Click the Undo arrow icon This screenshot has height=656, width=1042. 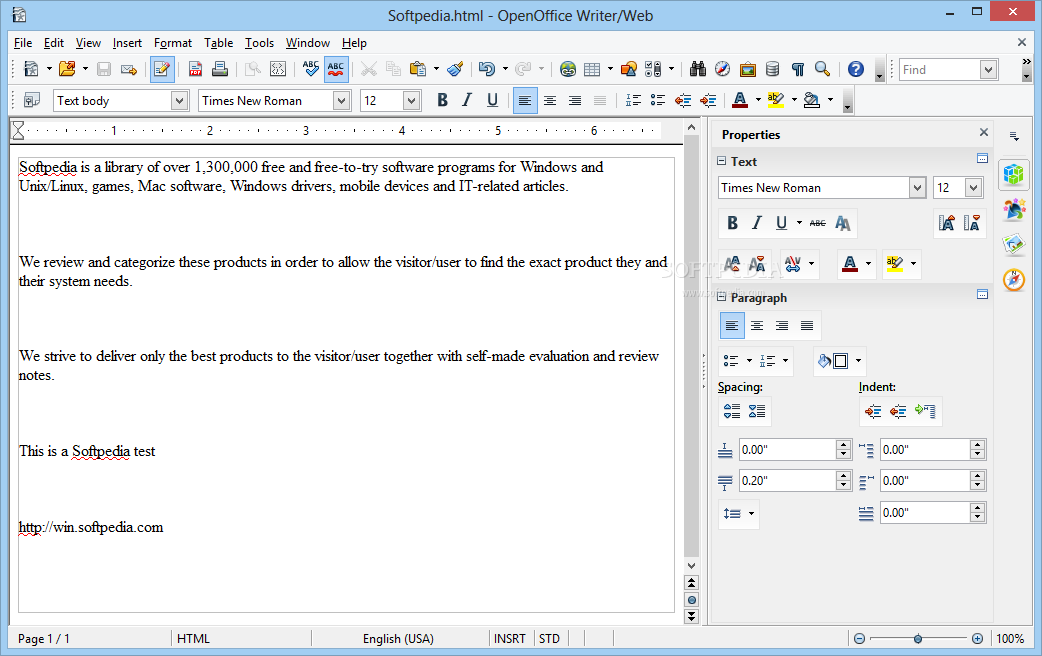(x=486, y=69)
